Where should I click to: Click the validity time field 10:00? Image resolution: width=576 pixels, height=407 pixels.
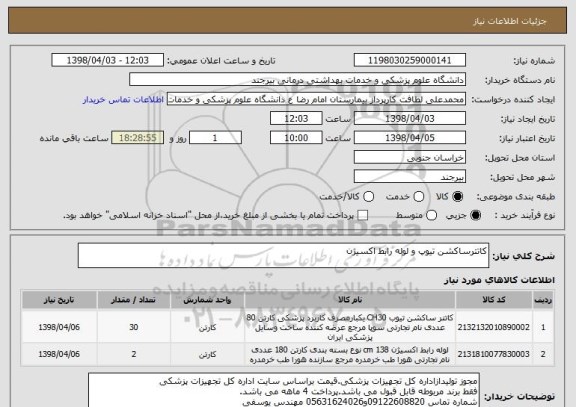click(296, 138)
